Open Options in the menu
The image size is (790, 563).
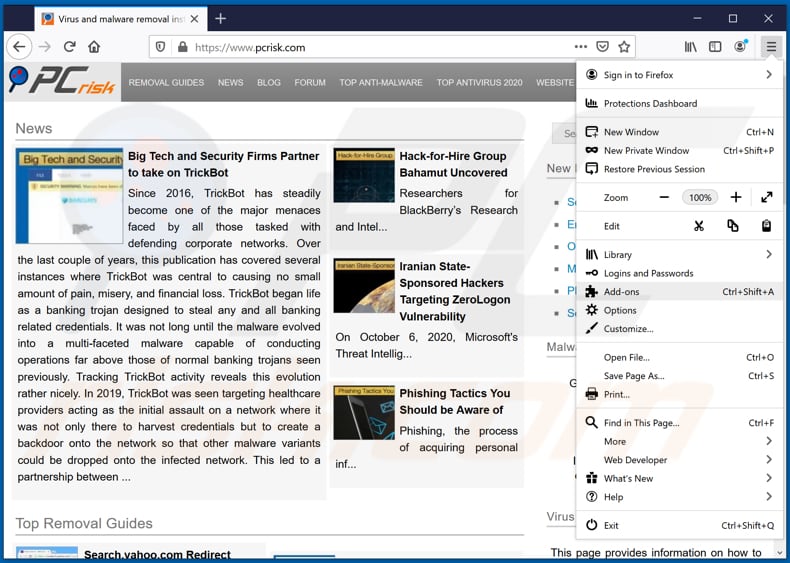pos(620,311)
